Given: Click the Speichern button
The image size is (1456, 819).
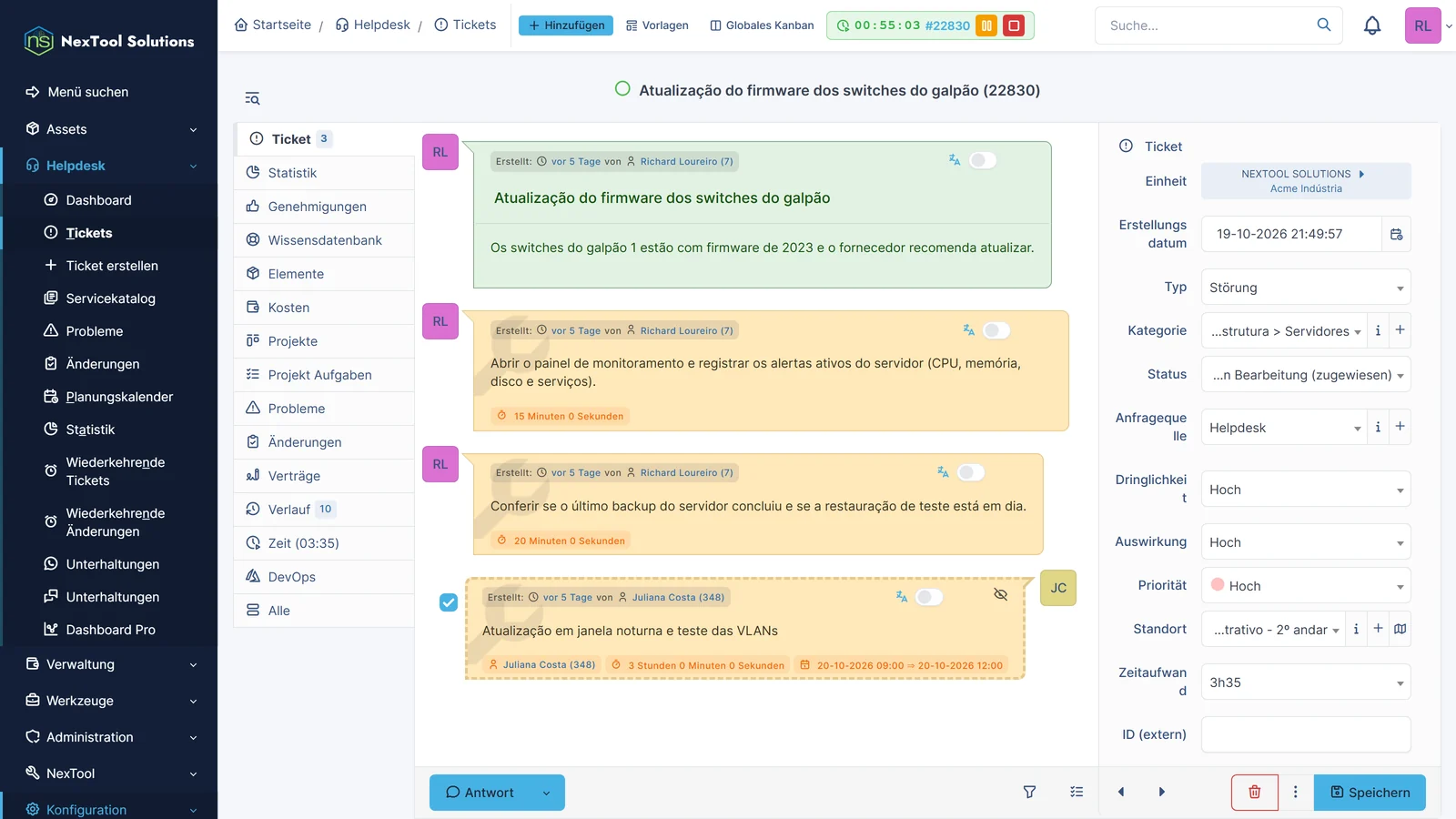Looking at the screenshot, I should 1370,793.
